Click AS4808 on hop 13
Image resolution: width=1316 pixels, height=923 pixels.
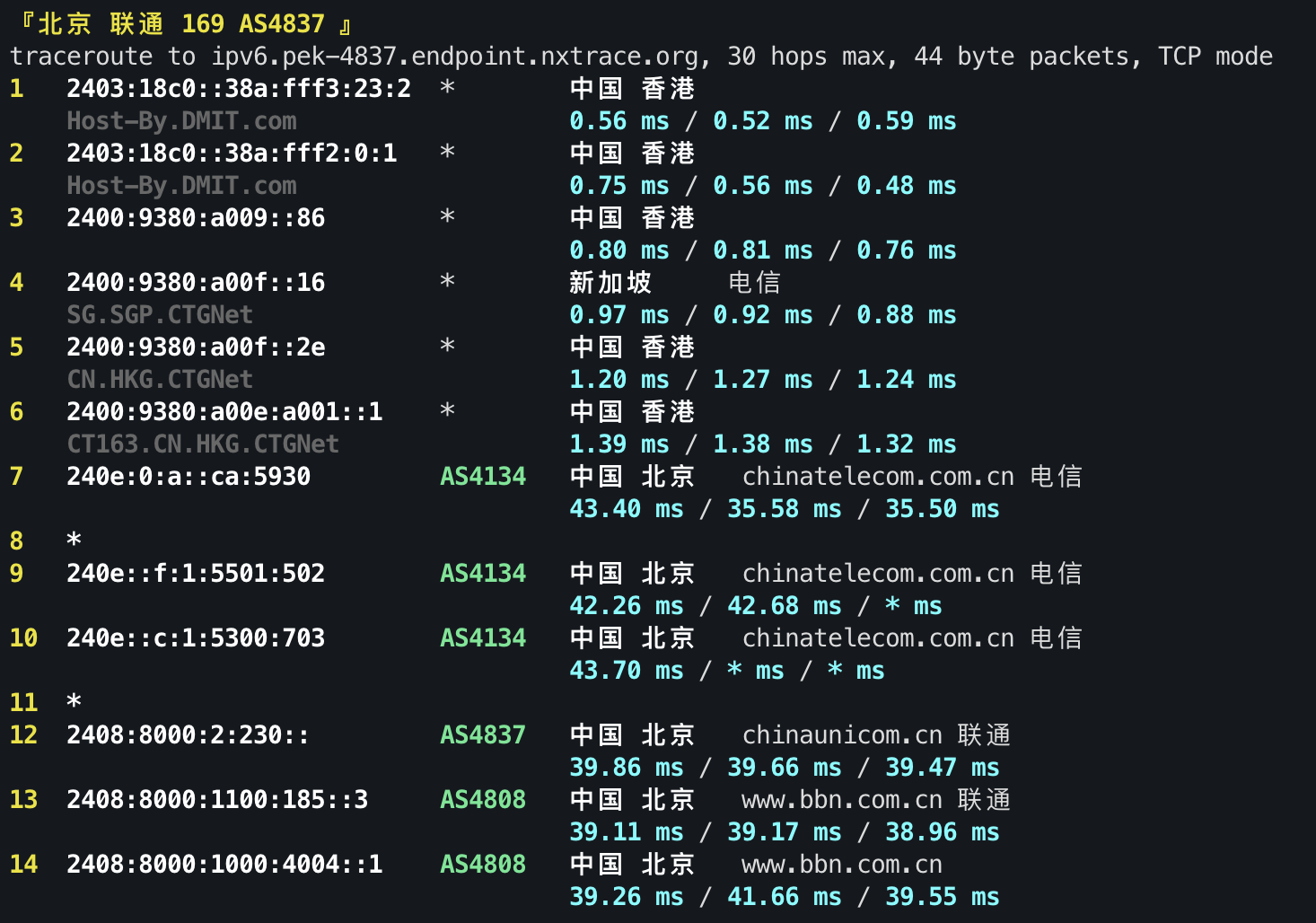pos(483,800)
